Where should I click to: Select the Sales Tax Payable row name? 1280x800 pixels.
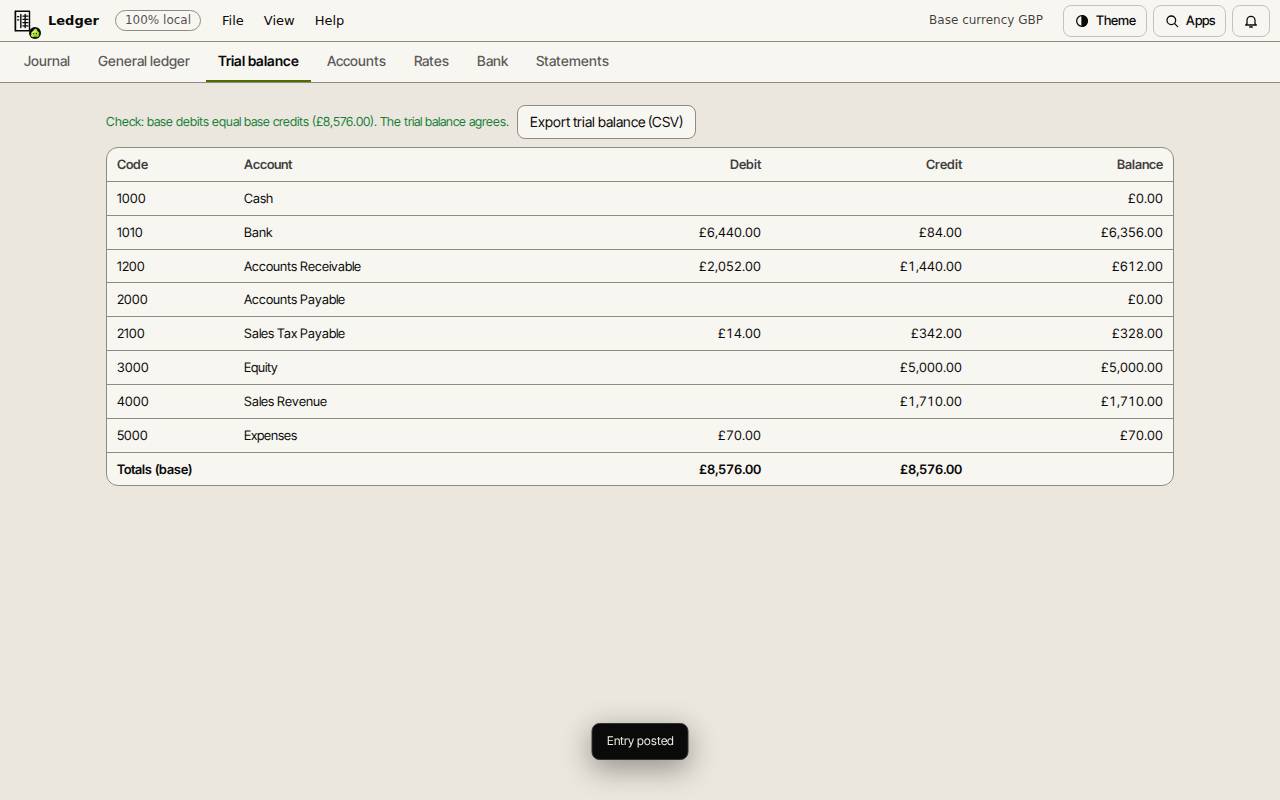294,333
